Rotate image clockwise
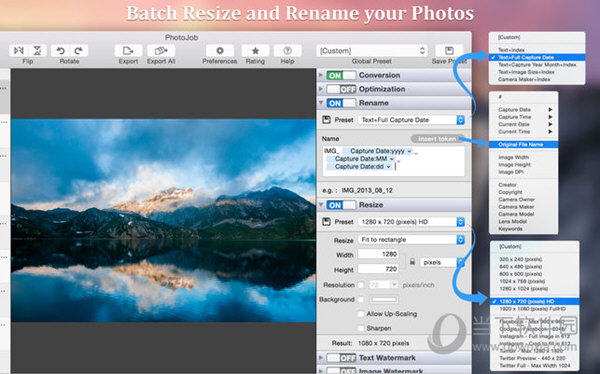Viewport: 600px width, 374px height. [79, 51]
